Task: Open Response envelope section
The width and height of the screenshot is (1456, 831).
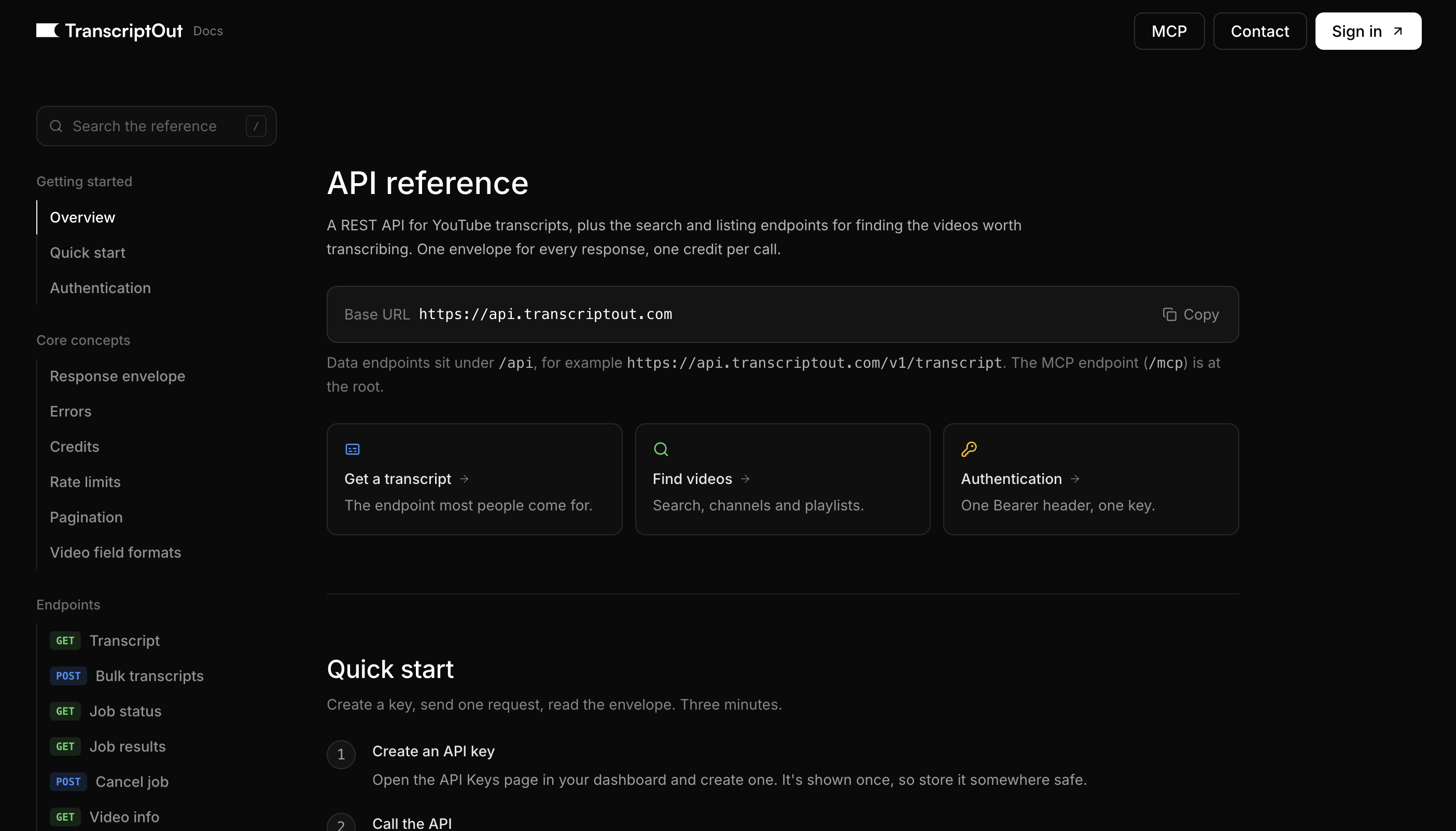Action: [x=118, y=376]
